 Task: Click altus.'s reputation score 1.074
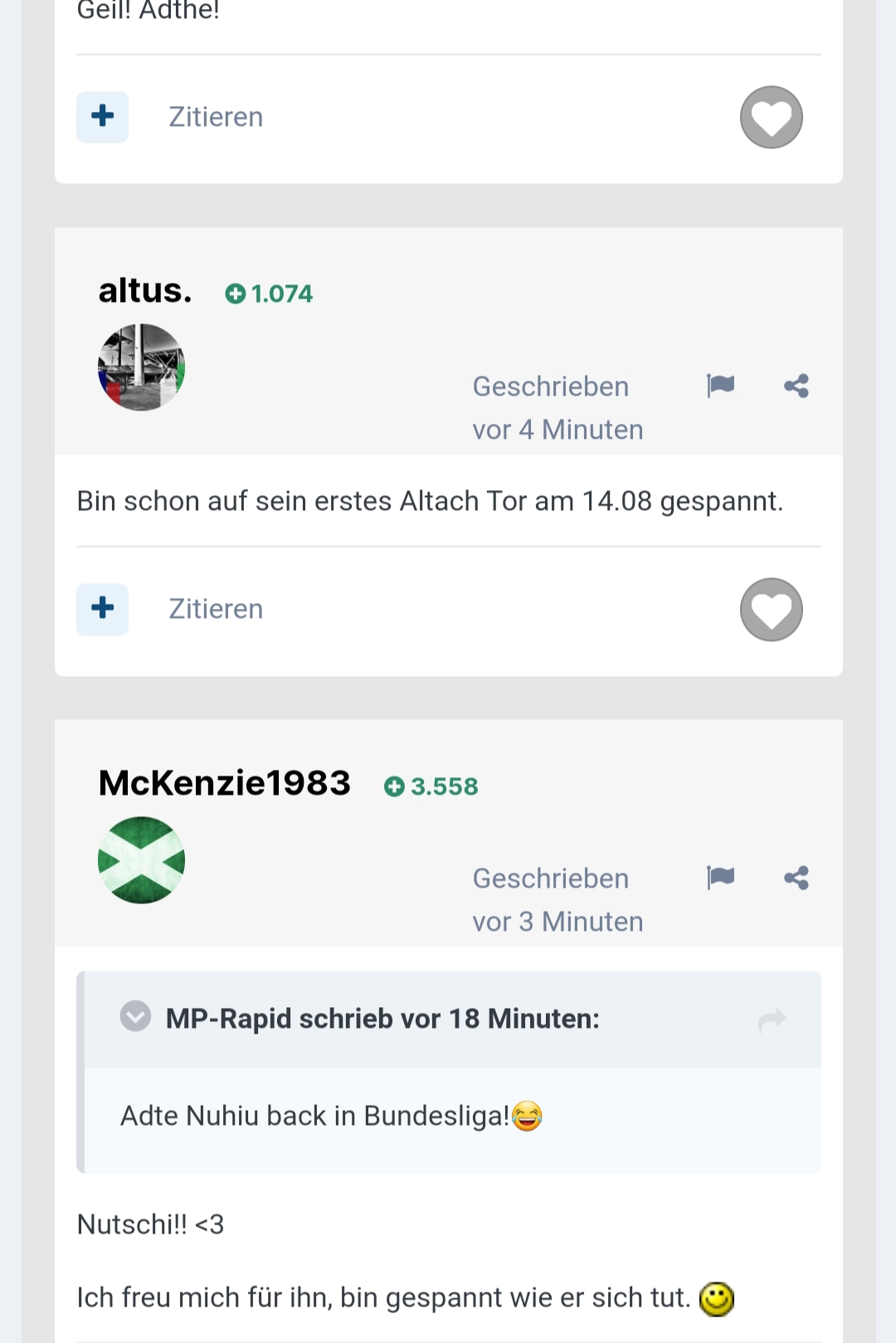coord(269,294)
